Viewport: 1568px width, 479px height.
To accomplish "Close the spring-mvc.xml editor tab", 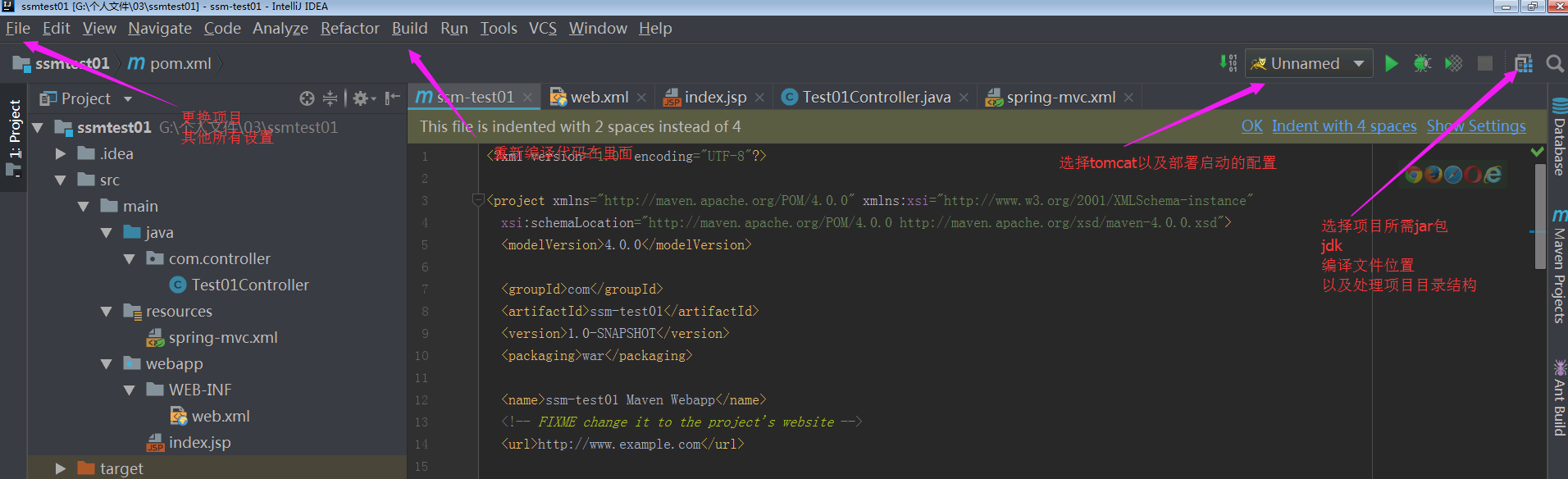I will (1128, 98).
